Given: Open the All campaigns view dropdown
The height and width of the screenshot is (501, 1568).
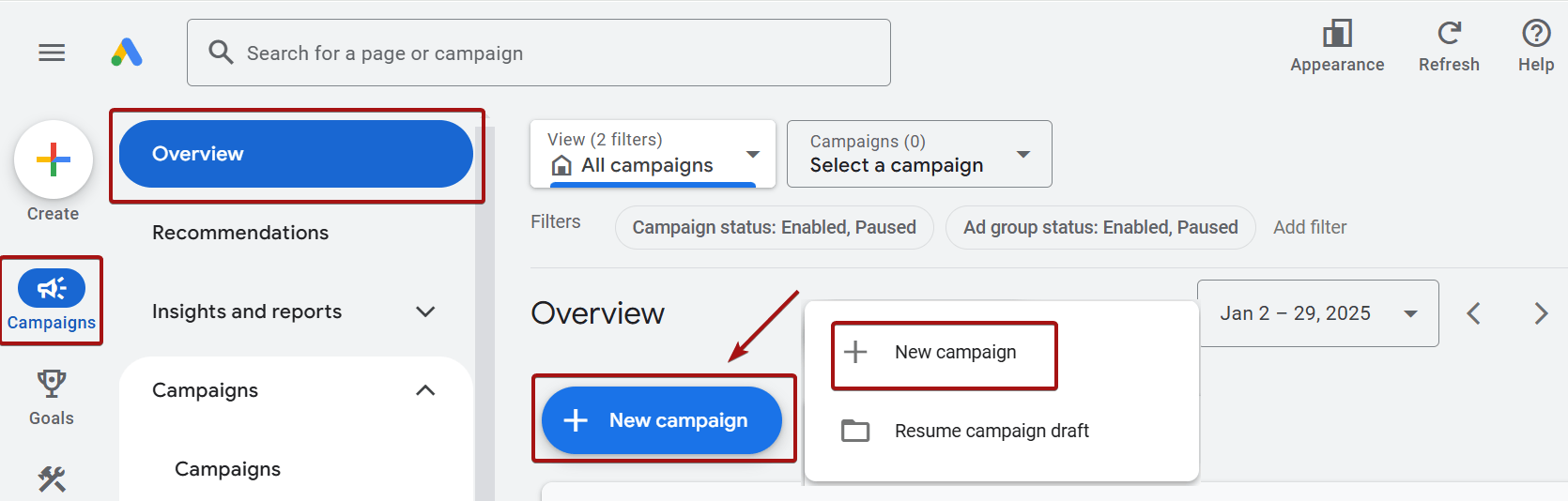Looking at the screenshot, I should point(653,154).
